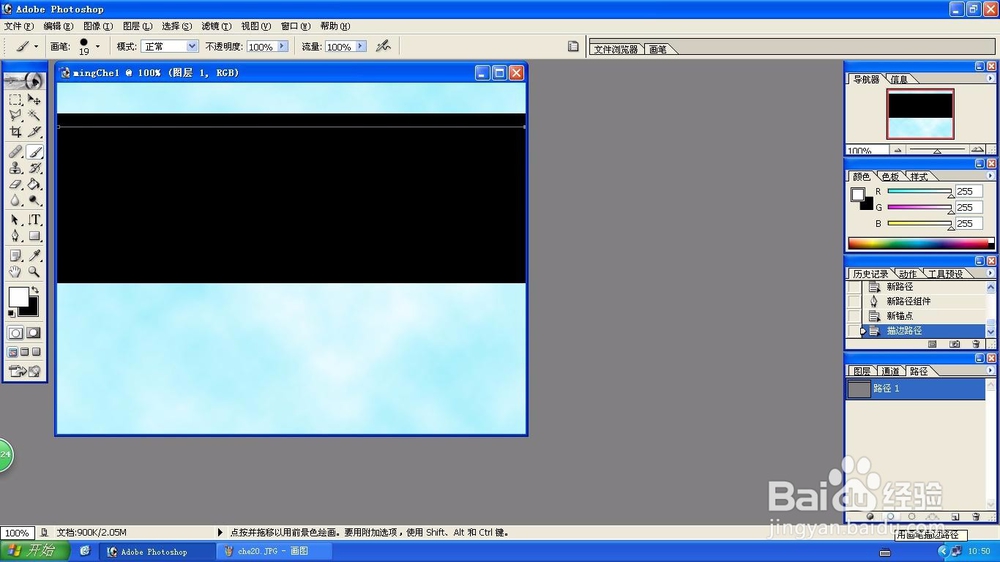
Task: Select the Eyedropper tool
Action: (34, 256)
